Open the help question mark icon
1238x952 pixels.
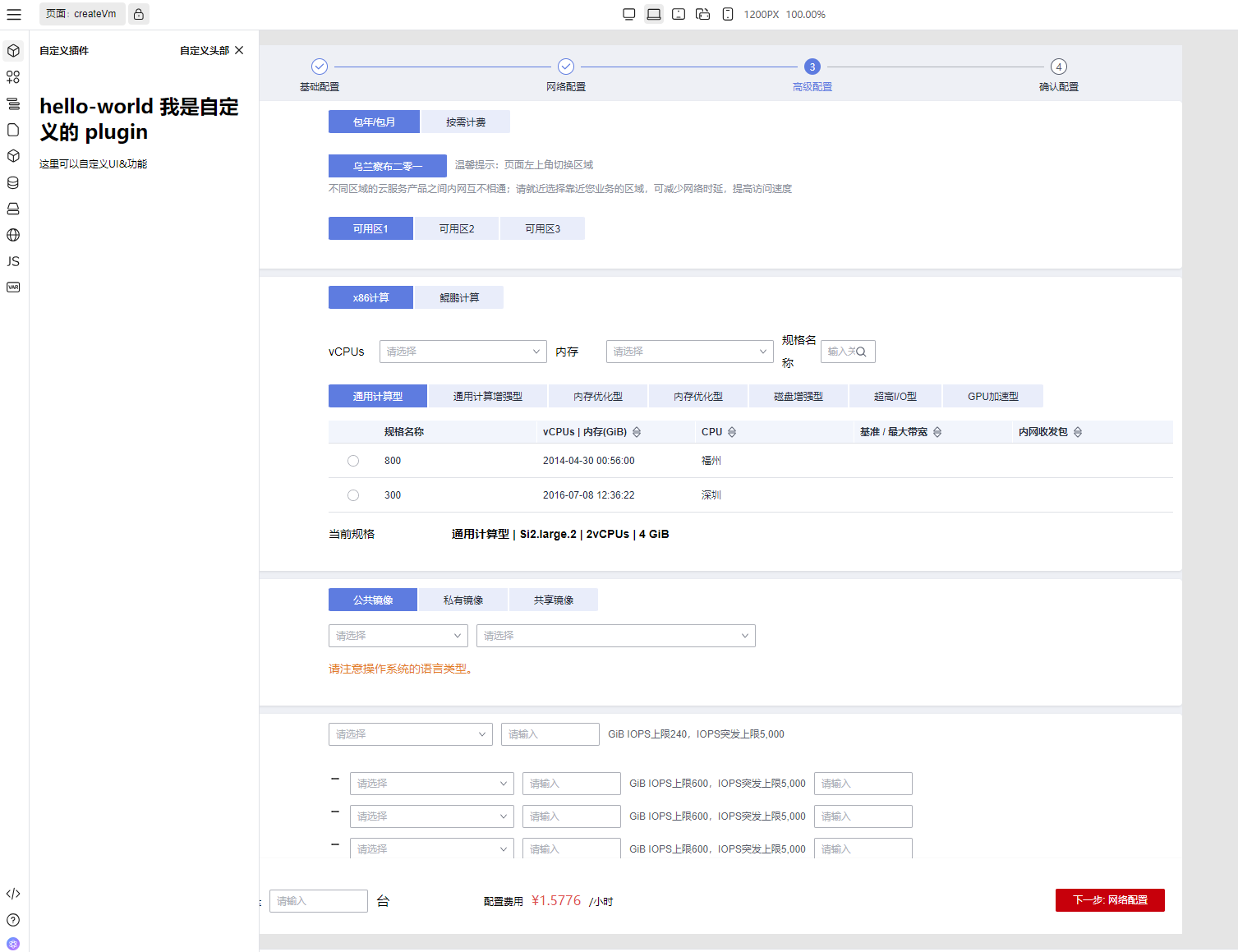[x=13, y=920]
